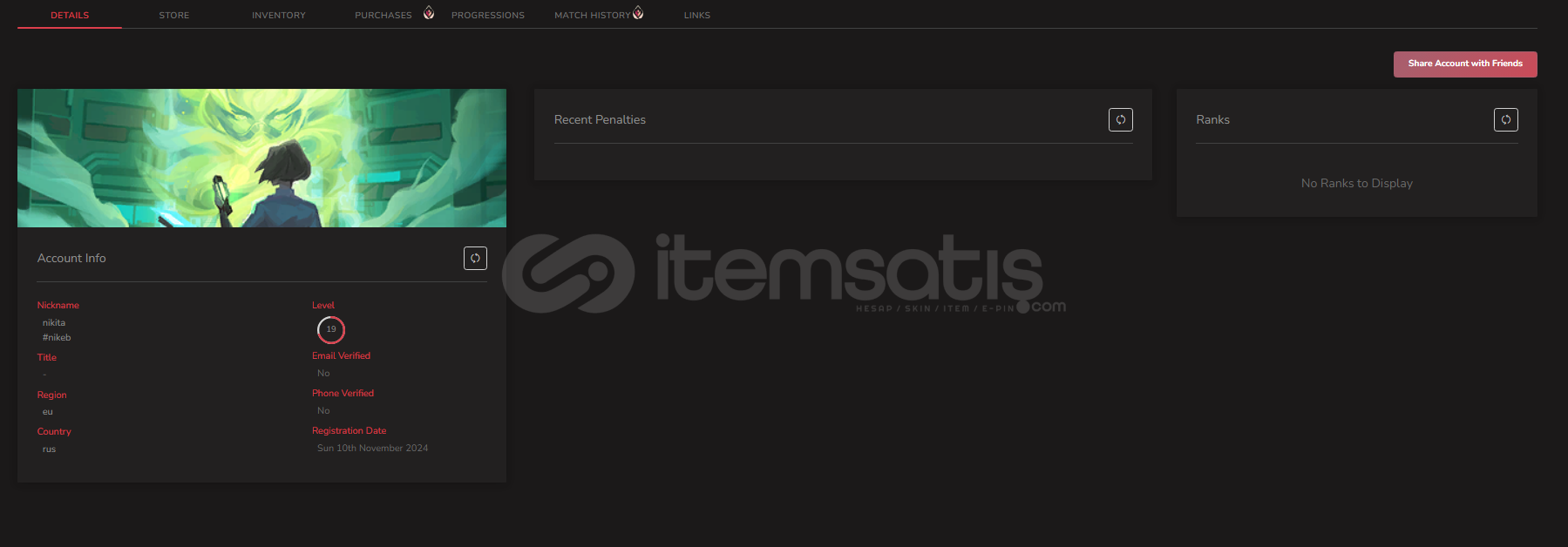Click the account banner artwork

[261, 158]
